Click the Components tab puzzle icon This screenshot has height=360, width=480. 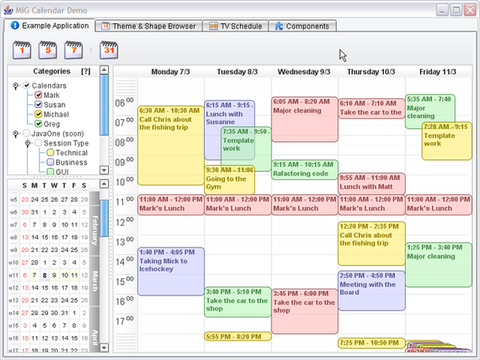[x=279, y=26]
